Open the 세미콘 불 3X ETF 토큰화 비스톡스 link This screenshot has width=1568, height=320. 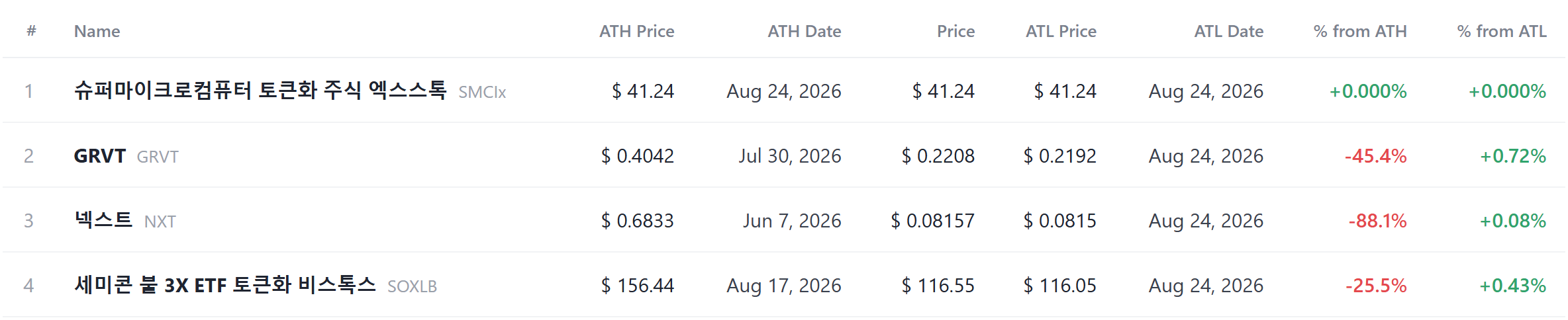tap(225, 285)
